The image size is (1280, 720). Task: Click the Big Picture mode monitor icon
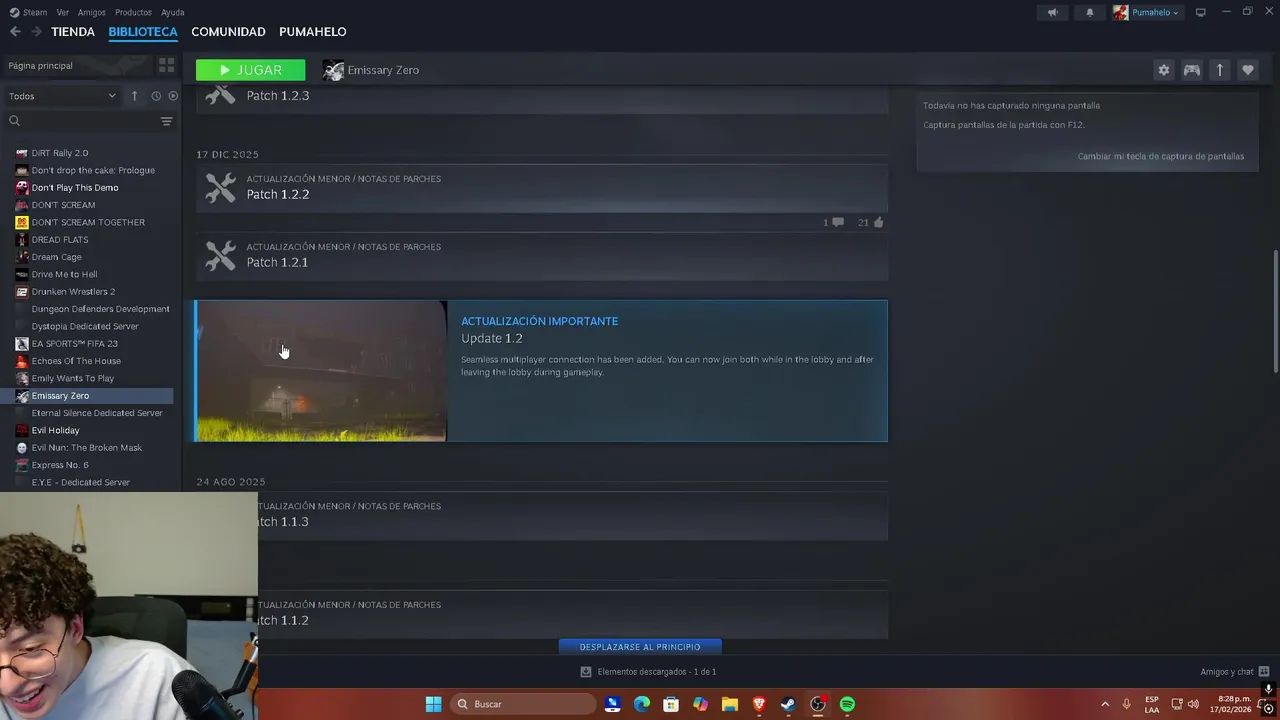click(1200, 12)
